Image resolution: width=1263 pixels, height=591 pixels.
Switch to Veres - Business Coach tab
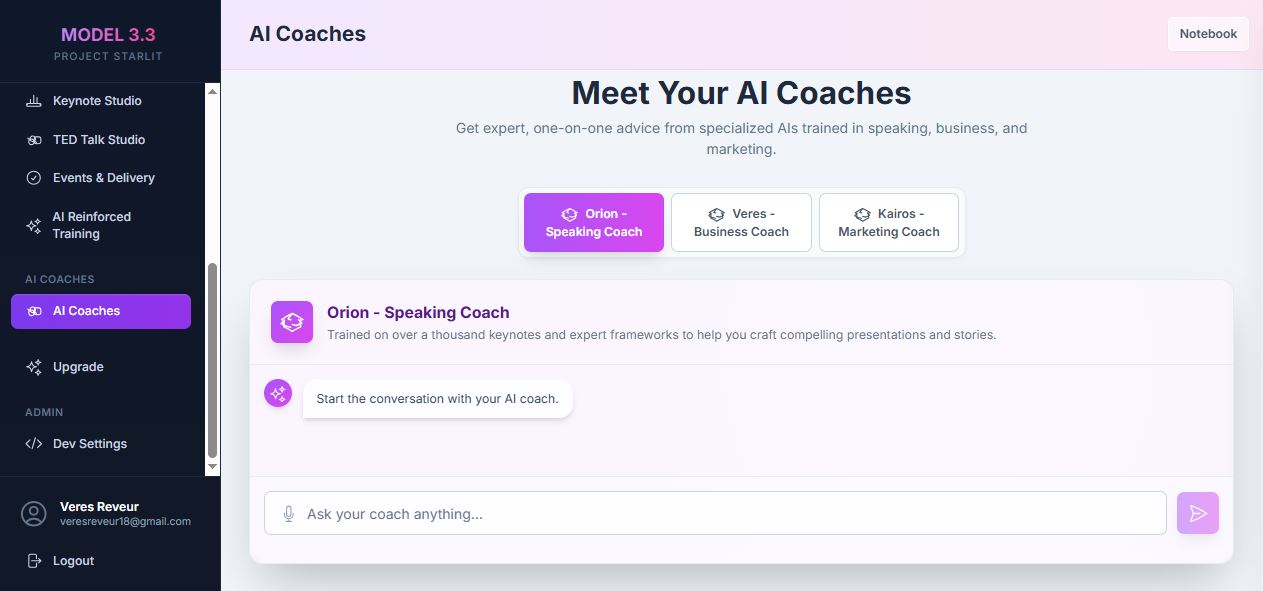coord(741,222)
